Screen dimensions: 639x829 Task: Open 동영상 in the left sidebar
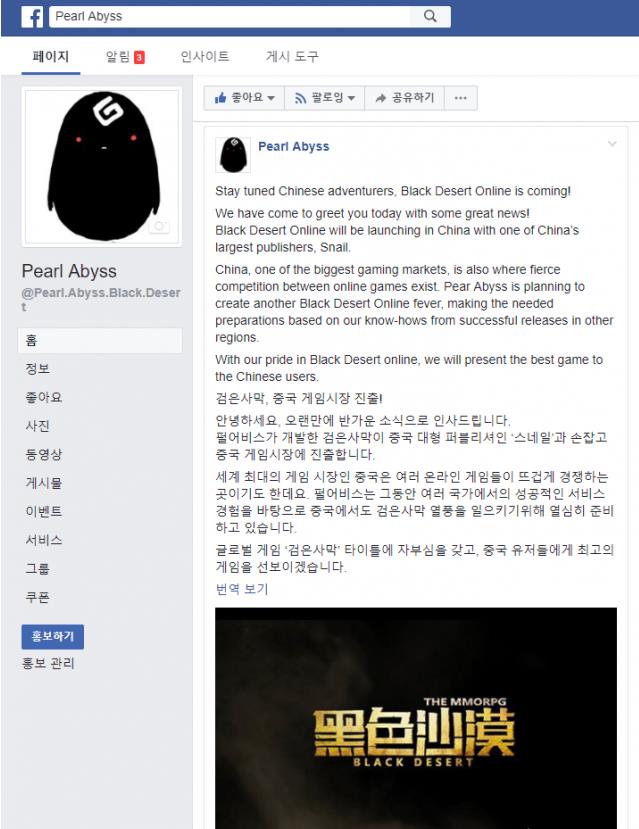[x=43, y=454]
